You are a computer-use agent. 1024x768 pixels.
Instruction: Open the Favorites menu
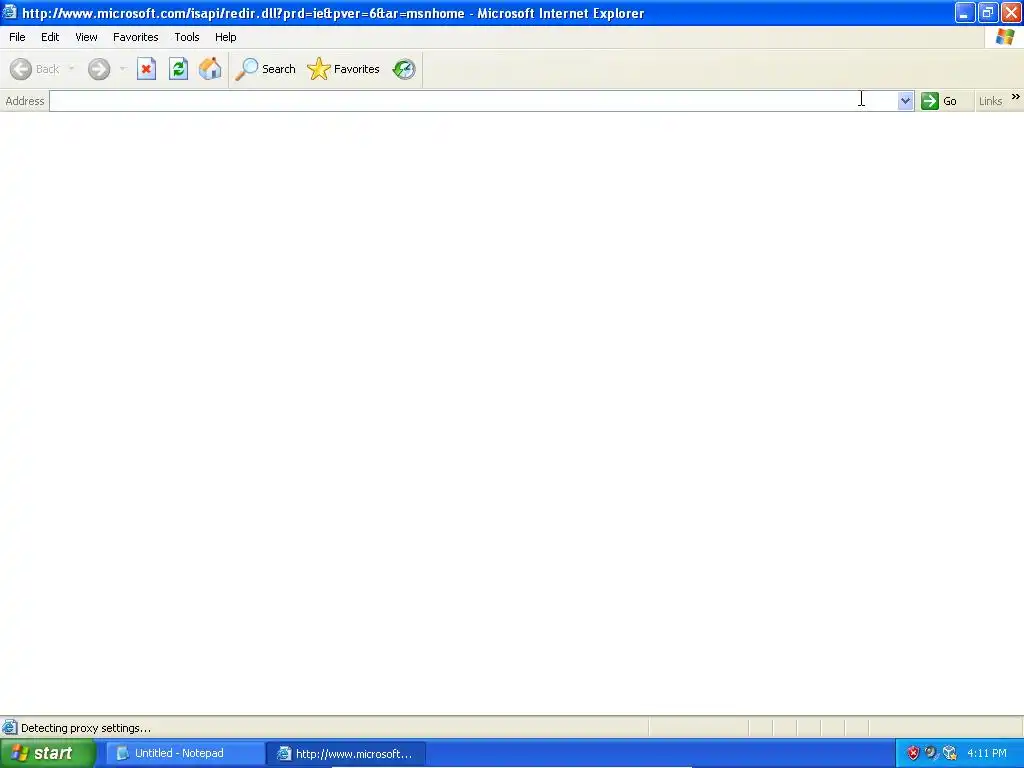136,37
